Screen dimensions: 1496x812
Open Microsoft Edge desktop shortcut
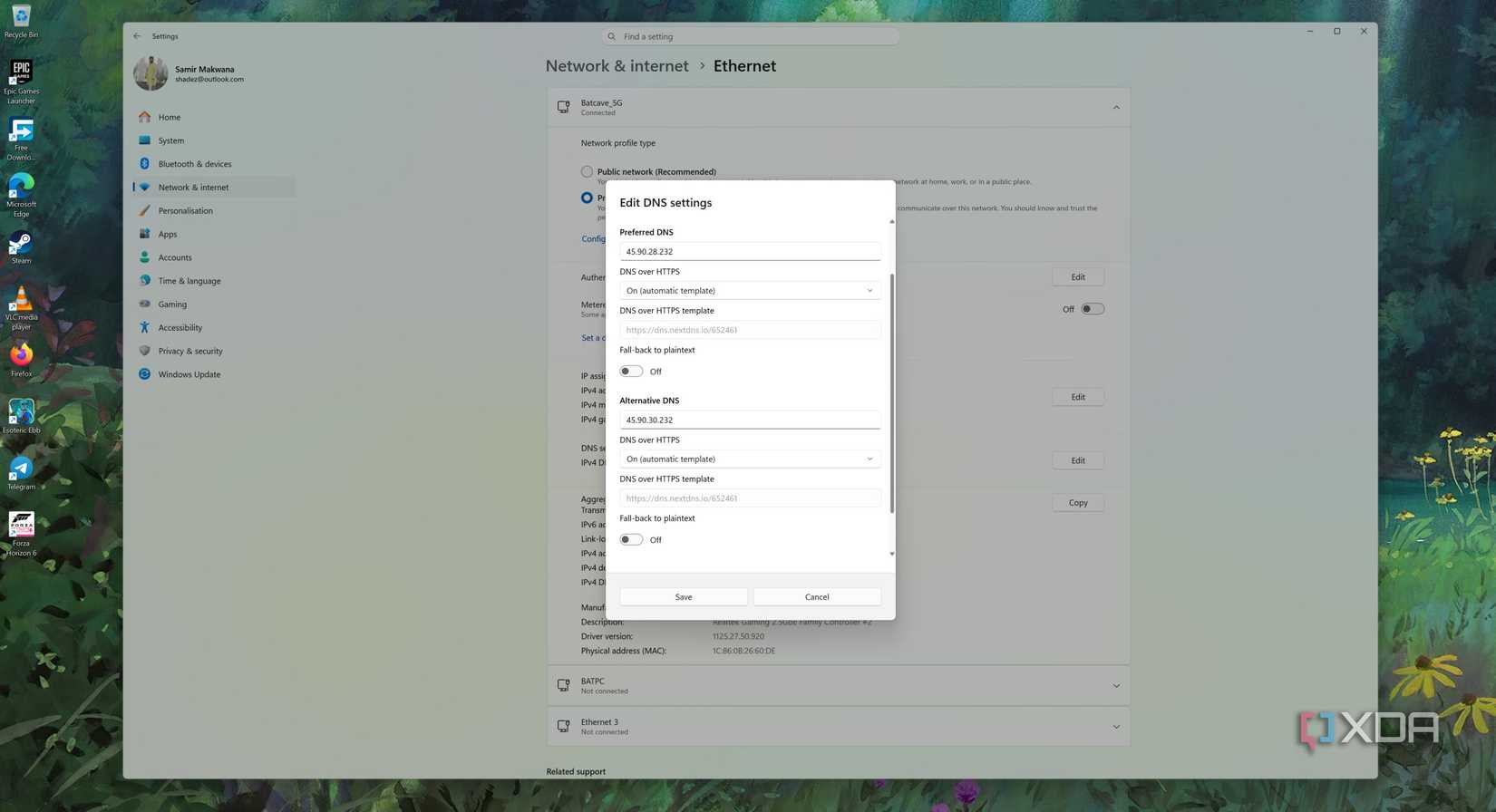21,195
